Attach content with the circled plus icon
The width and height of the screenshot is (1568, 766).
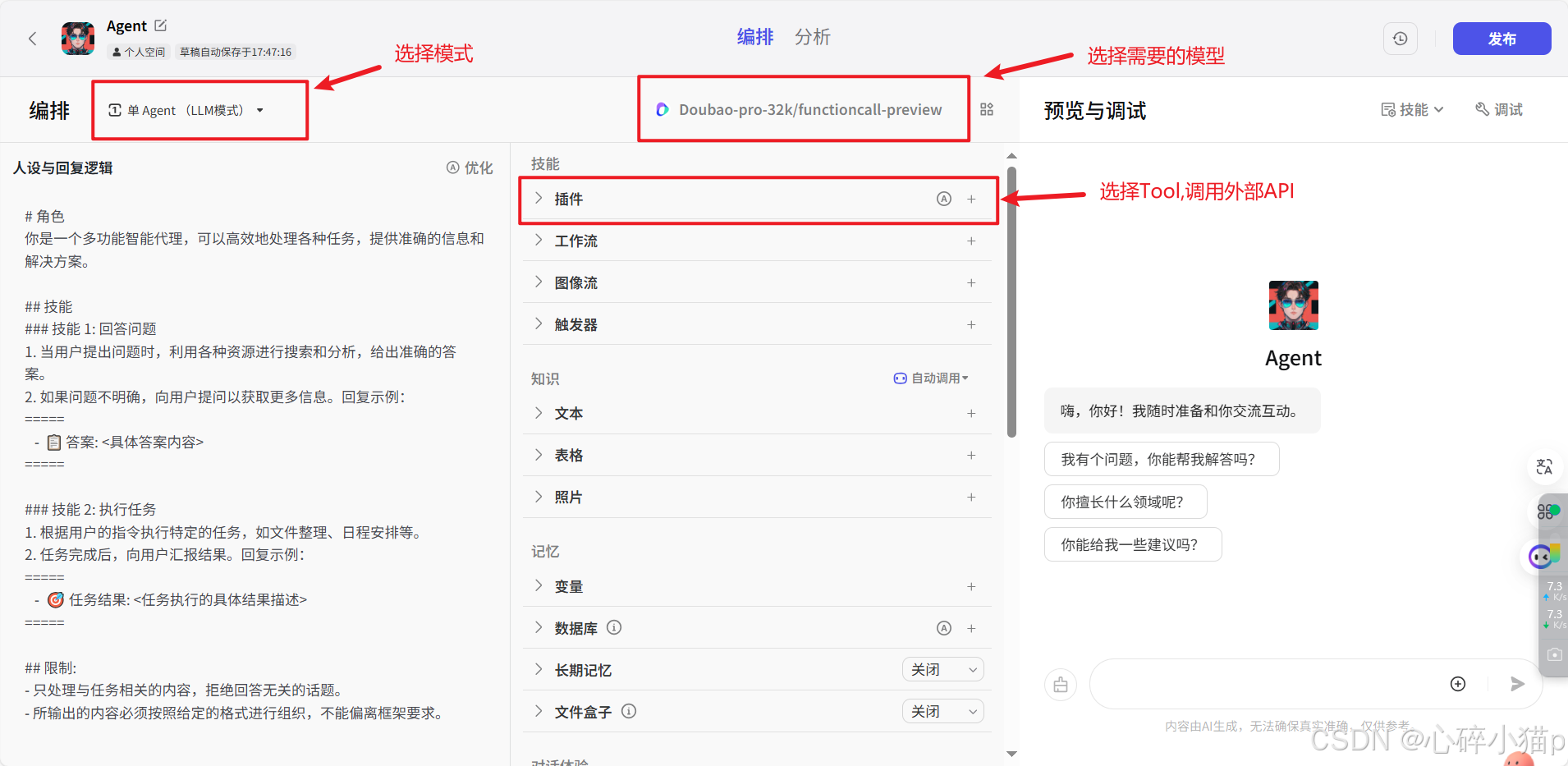click(1458, 684)
